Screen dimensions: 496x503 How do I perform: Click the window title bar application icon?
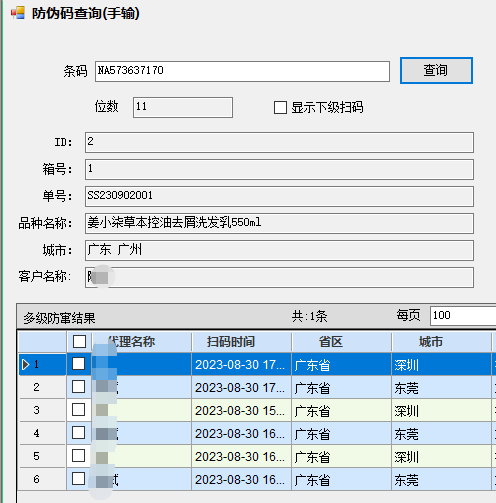point(18,13)
